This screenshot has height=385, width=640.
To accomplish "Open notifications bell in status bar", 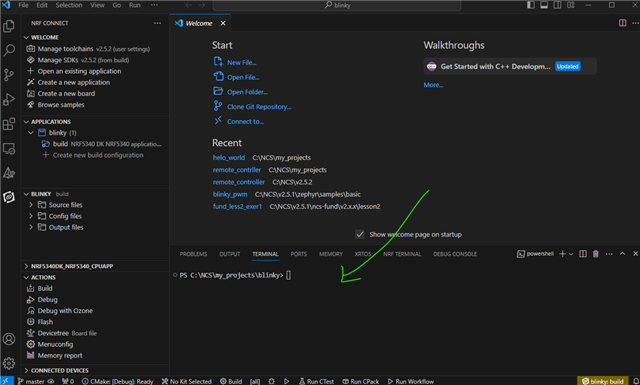I will [x=635, y=381].
